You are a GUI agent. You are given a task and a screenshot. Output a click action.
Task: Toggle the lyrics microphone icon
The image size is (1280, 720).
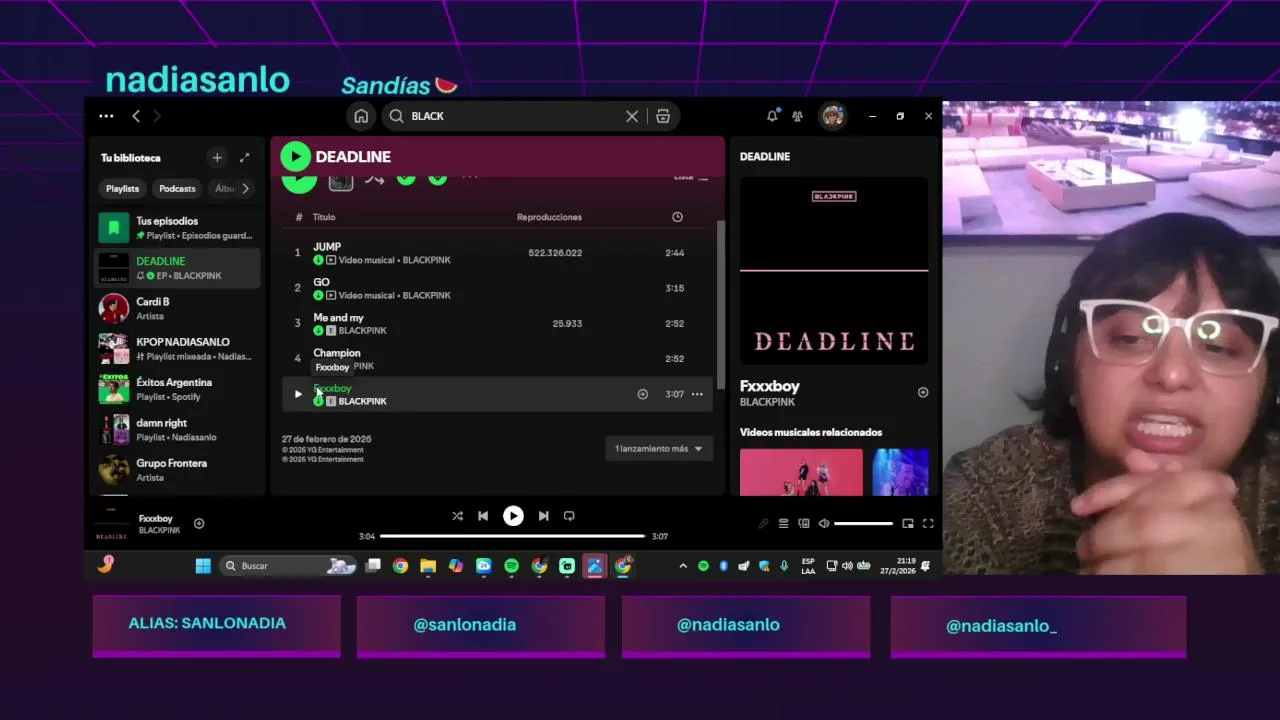(763, 524)
